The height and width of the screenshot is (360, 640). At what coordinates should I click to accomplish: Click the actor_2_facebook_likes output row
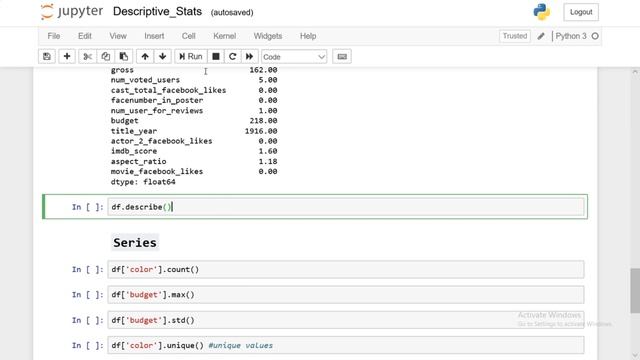(194, 141)
